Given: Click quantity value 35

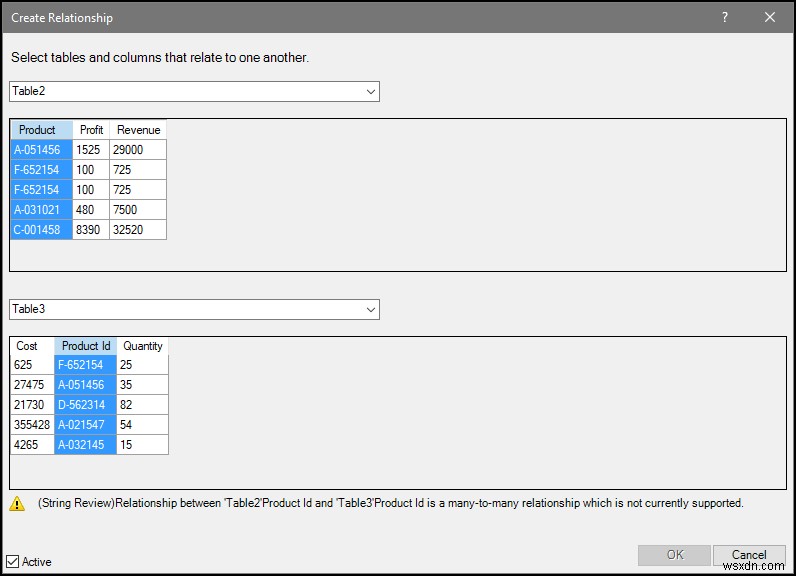Looking at the screenshot, I should pos(143,385).
